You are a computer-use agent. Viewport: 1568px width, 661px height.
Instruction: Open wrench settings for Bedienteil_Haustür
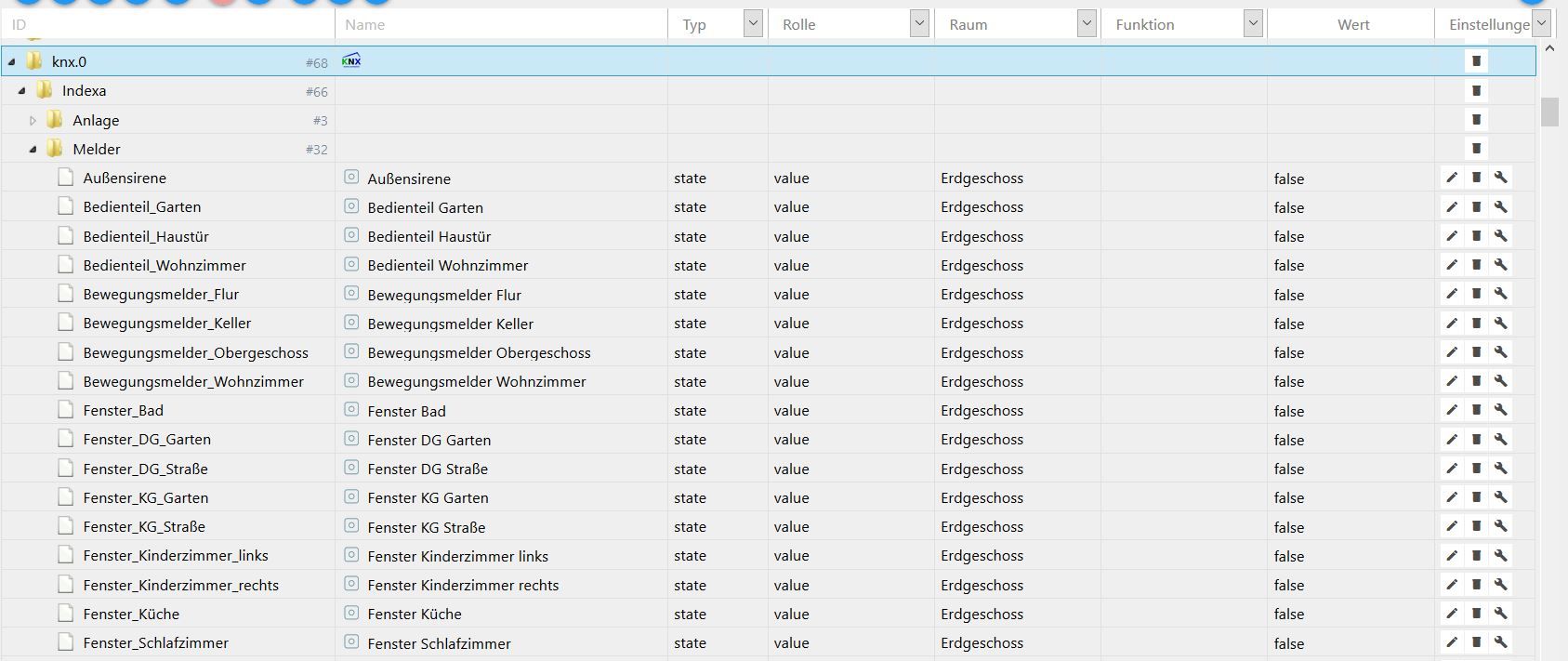1500,236
